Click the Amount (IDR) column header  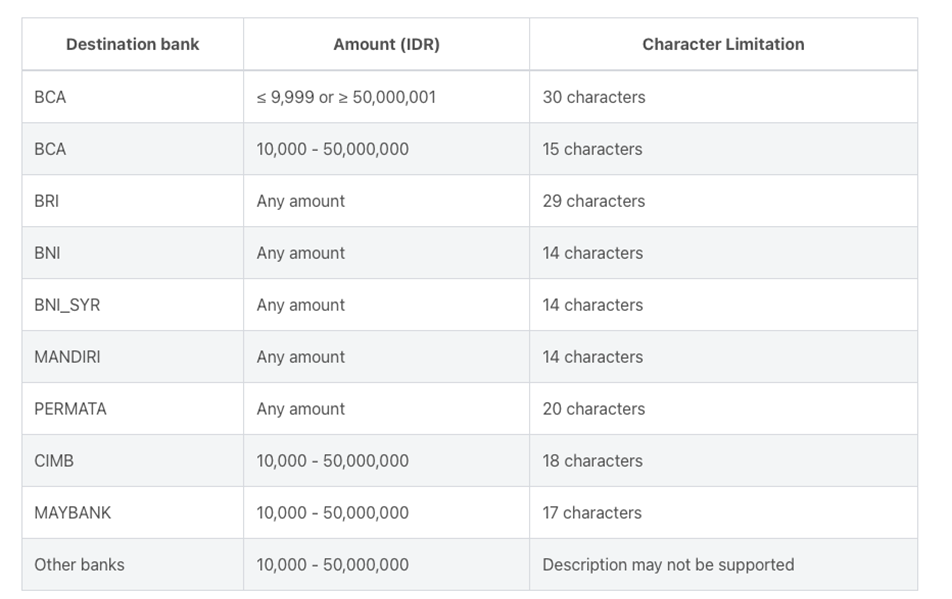(386, 44)
